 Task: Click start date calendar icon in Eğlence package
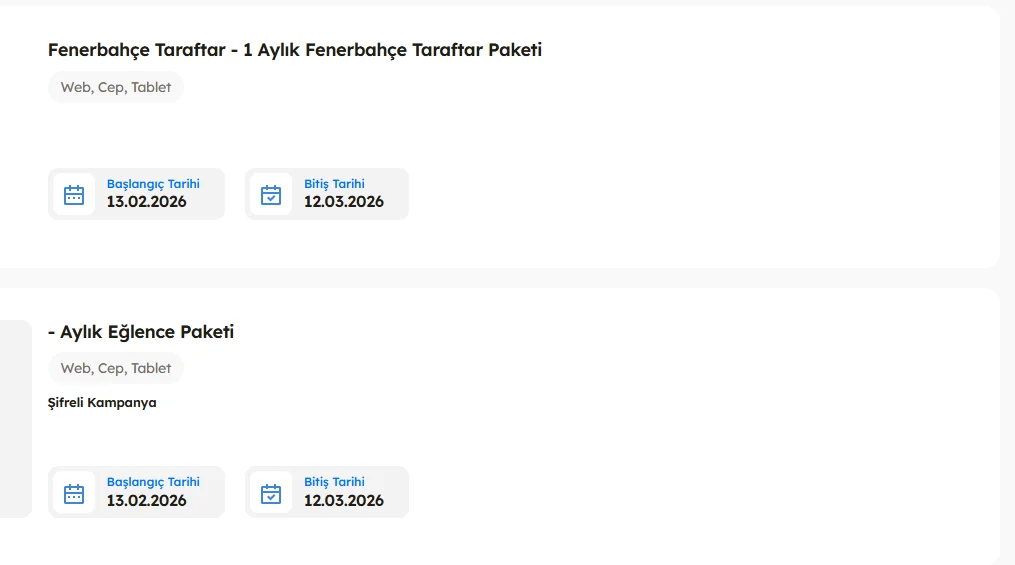(74, 493)
